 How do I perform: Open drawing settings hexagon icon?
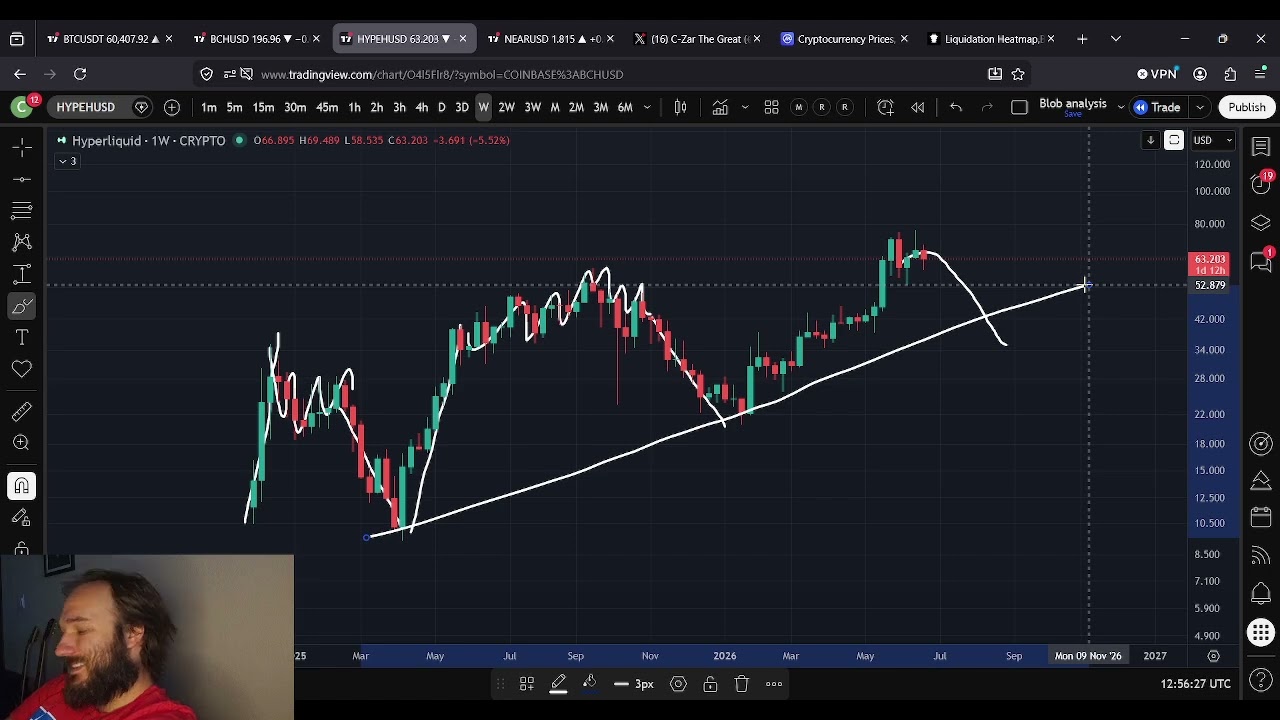[x=678, y=684]
